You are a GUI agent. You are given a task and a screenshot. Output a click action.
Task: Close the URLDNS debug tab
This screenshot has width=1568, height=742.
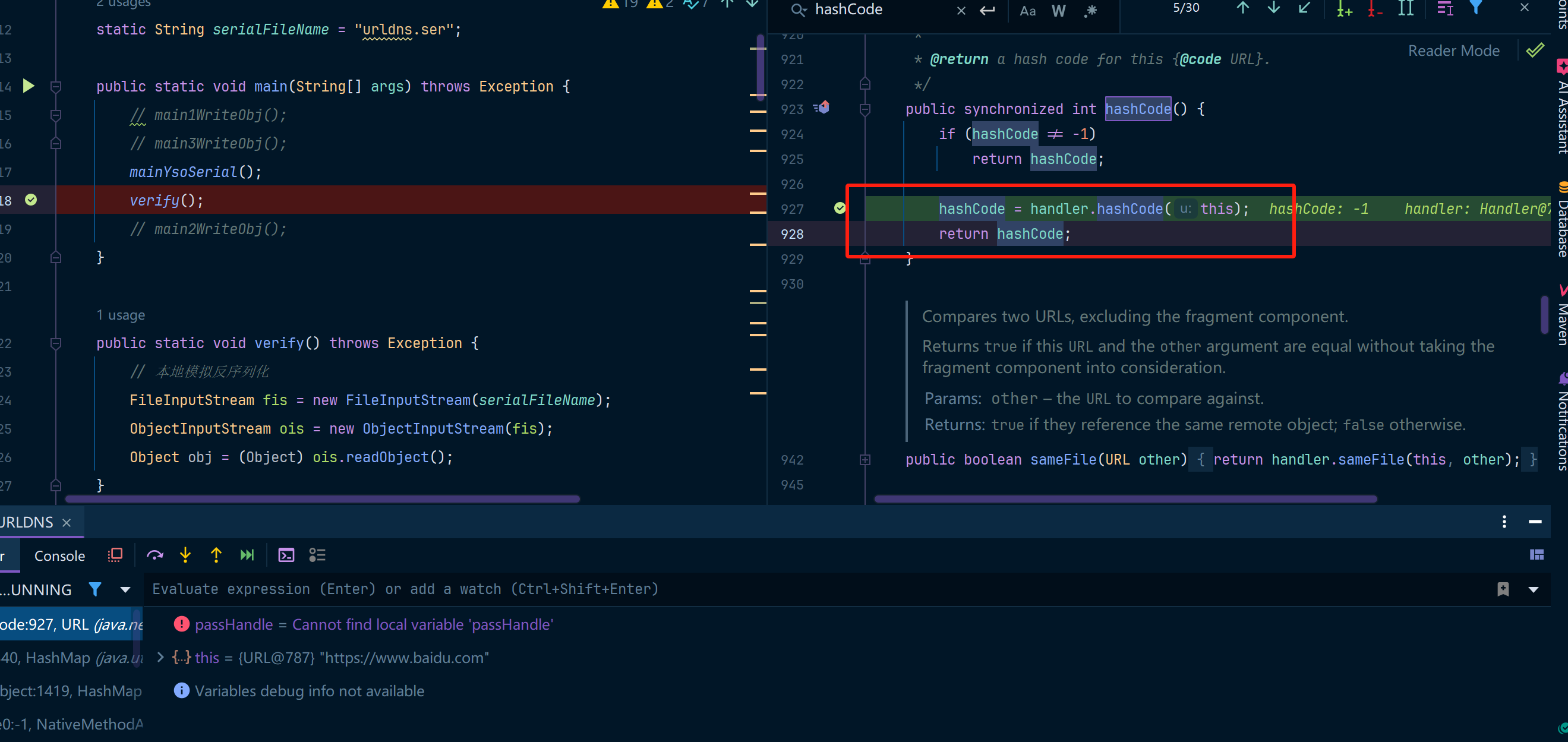pos(67,523)
